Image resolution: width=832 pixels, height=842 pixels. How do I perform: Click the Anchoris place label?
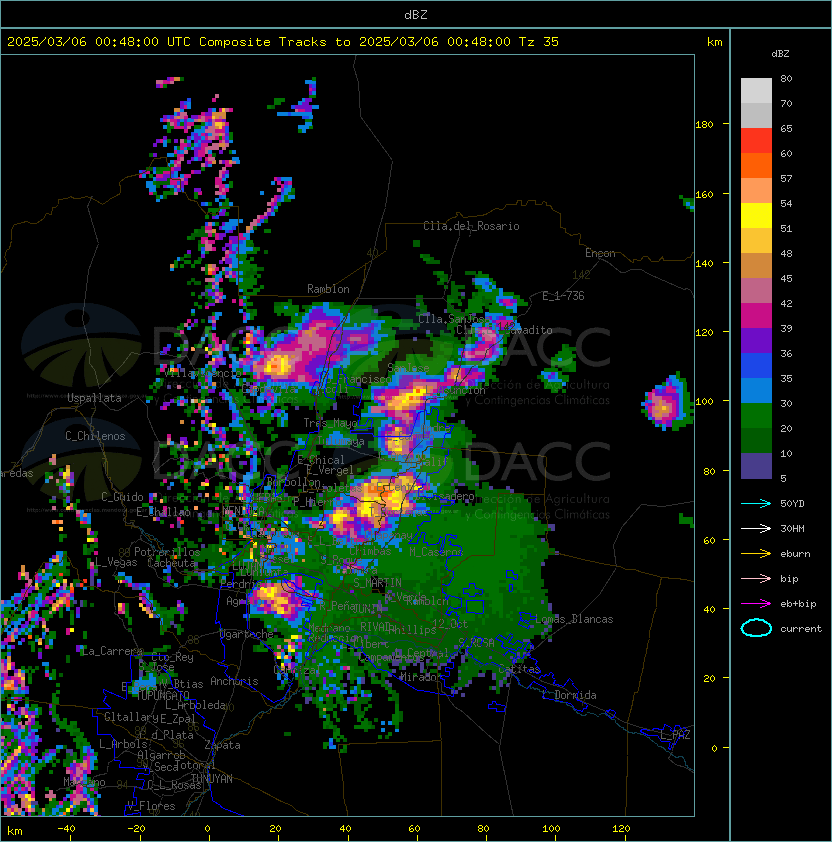click(x=234, y=681)
